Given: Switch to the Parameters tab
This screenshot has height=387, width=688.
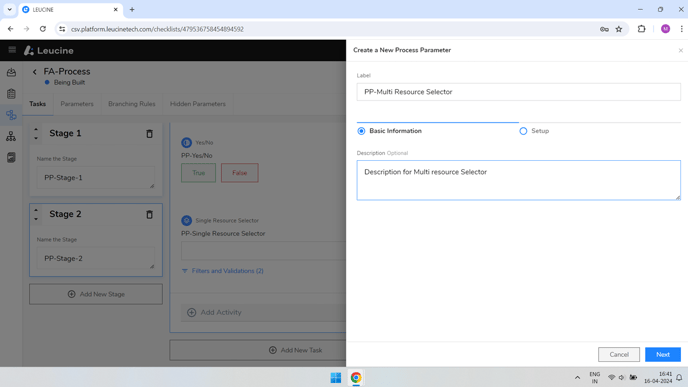Looking at the screenshot, I should coord(77,104).
